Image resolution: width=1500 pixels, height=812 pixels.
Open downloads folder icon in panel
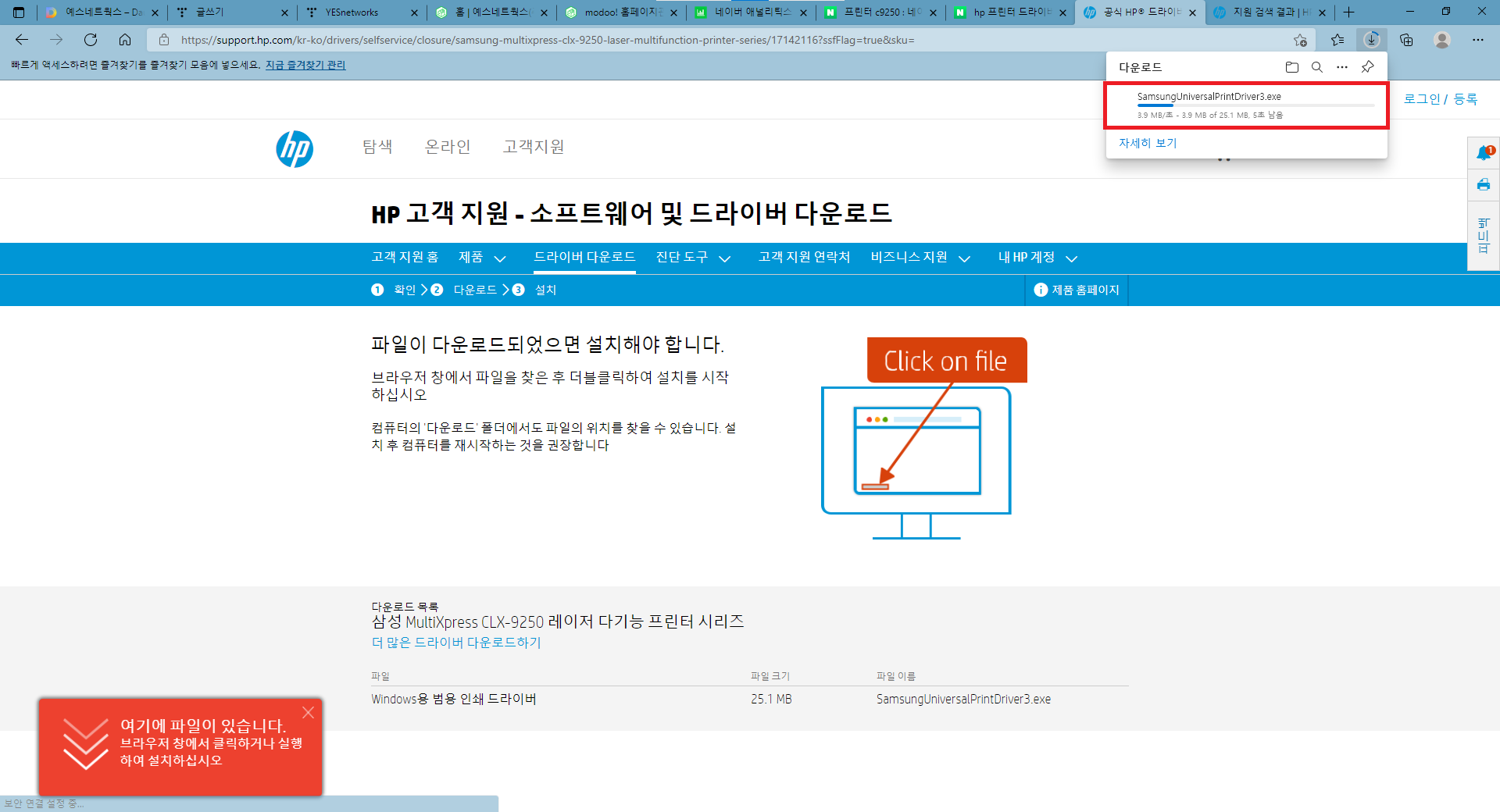click(1292, 67)
